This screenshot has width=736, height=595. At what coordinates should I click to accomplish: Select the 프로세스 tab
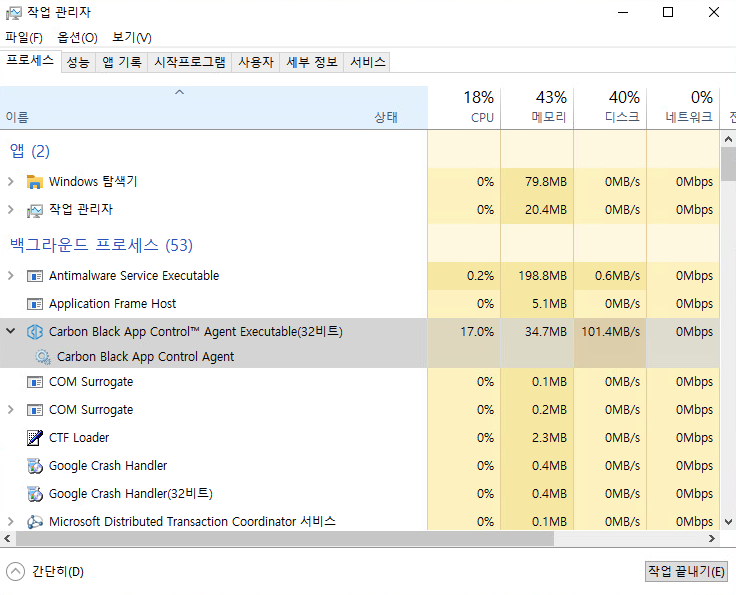point(30,61)
